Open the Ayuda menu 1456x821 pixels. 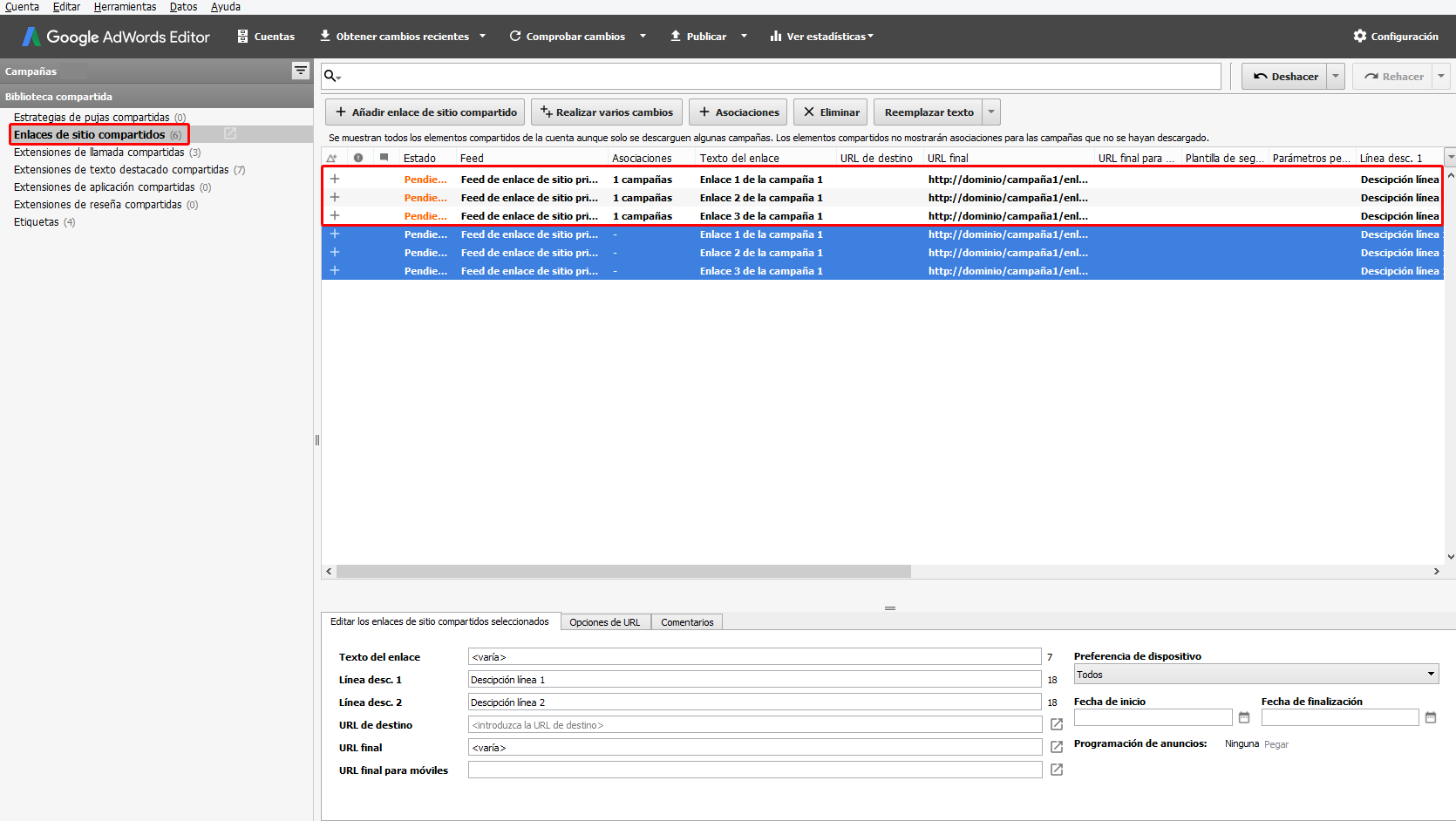226,7
